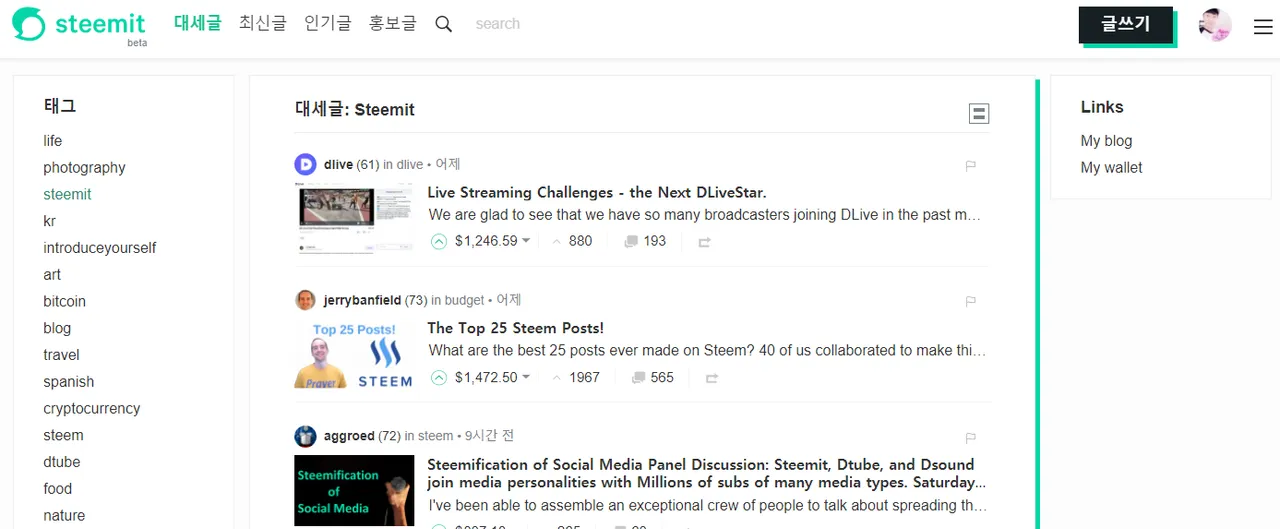The width and height of the screenshot is (1280, 529).
Task: Open Steemification of Social Media thumbnail
Action: click(354, 491)
